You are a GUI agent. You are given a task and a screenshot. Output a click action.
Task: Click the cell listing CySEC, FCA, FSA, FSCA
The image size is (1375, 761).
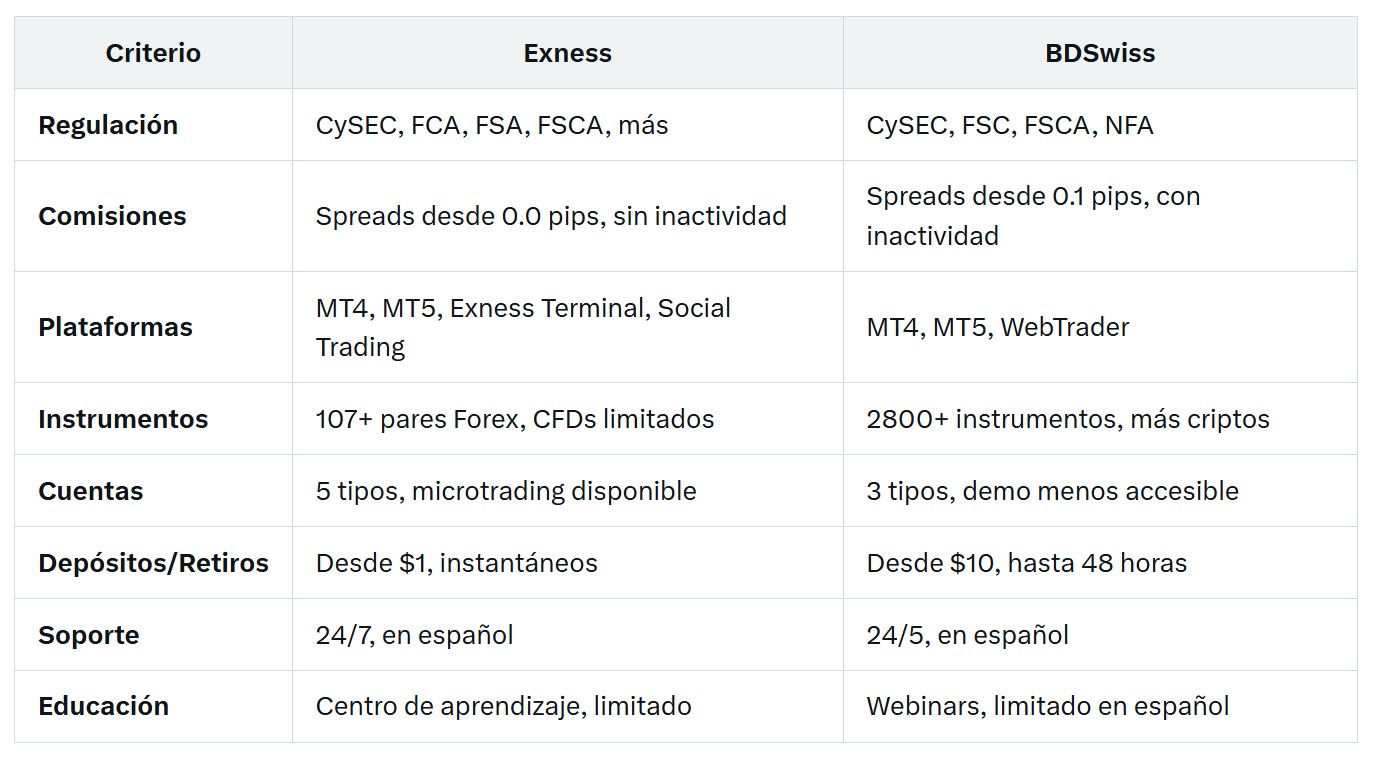[x=568, y=125]
